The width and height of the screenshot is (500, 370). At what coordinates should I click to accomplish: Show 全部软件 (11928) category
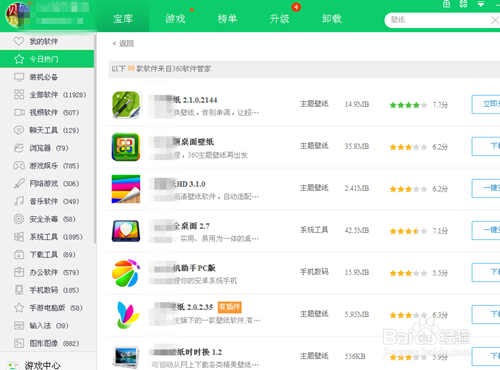47,95
